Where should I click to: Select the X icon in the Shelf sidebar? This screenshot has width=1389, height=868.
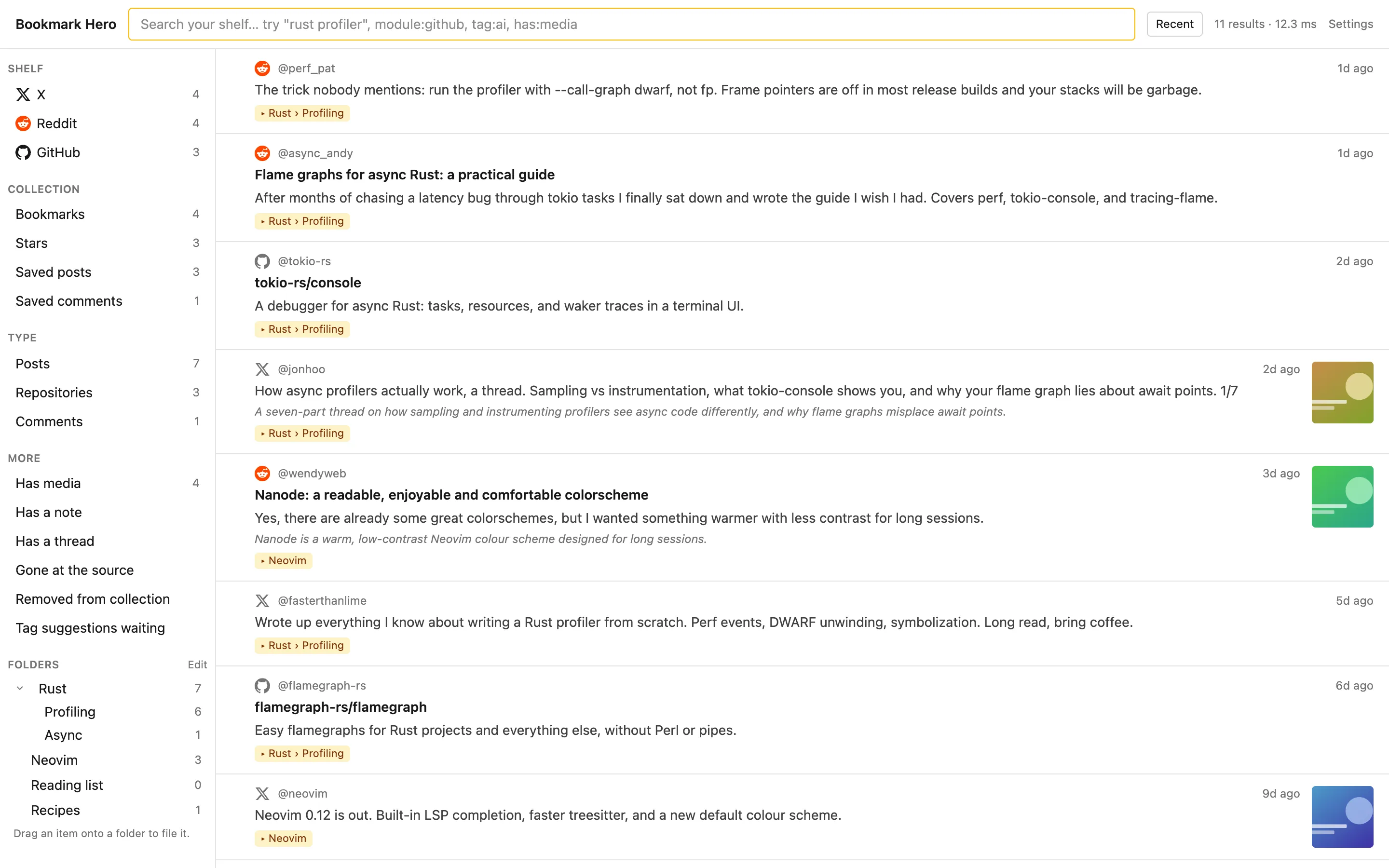coord(23,94)
